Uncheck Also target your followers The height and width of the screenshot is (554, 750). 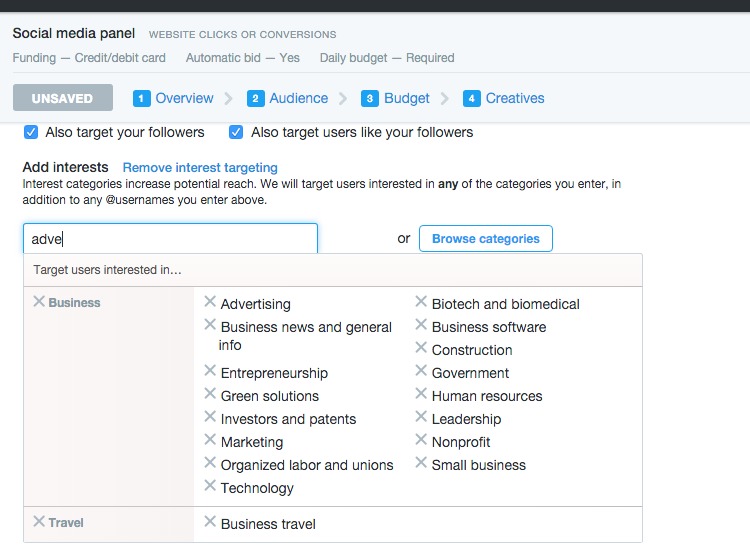point(31,132)
